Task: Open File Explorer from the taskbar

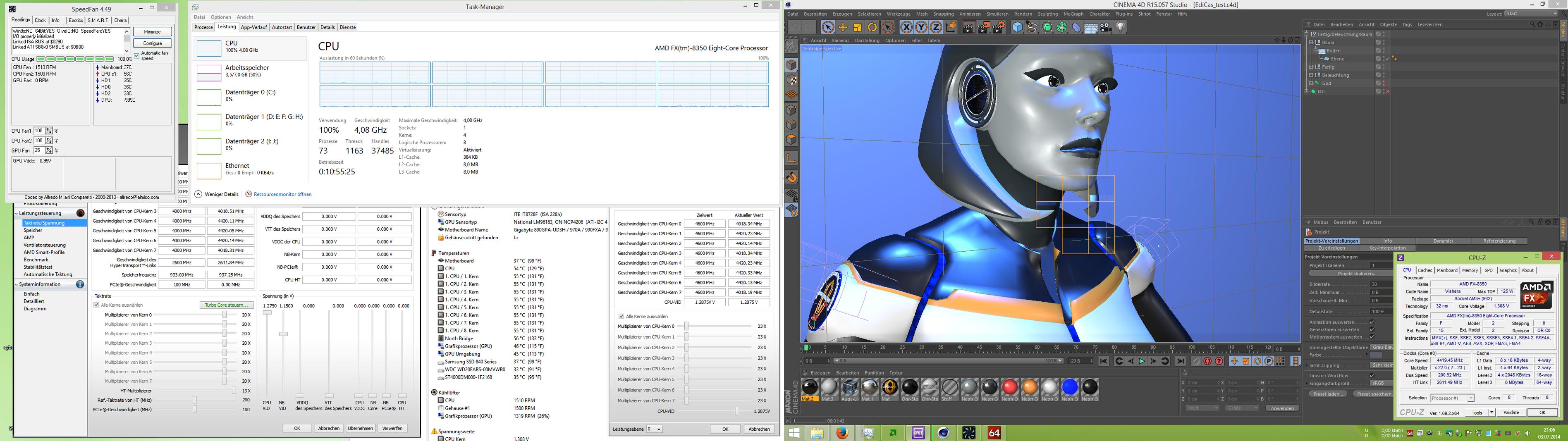Action: [816, 432]
